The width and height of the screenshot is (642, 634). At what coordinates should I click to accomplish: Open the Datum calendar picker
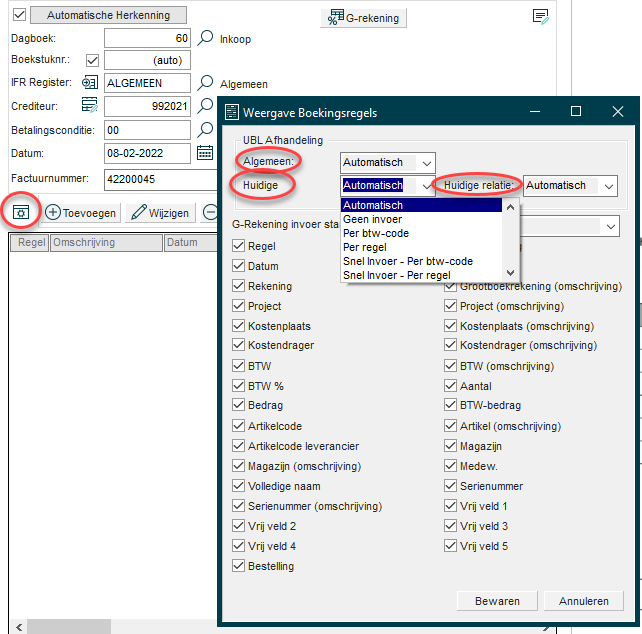pos(205,152)
